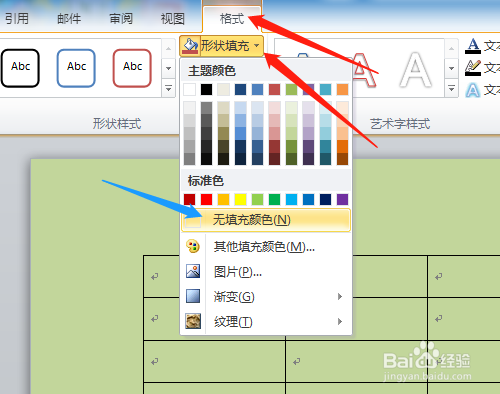This screenshot has width=500, height=394.
Task: Select the black-outlined Abc shape style
Action: (20, 68)
